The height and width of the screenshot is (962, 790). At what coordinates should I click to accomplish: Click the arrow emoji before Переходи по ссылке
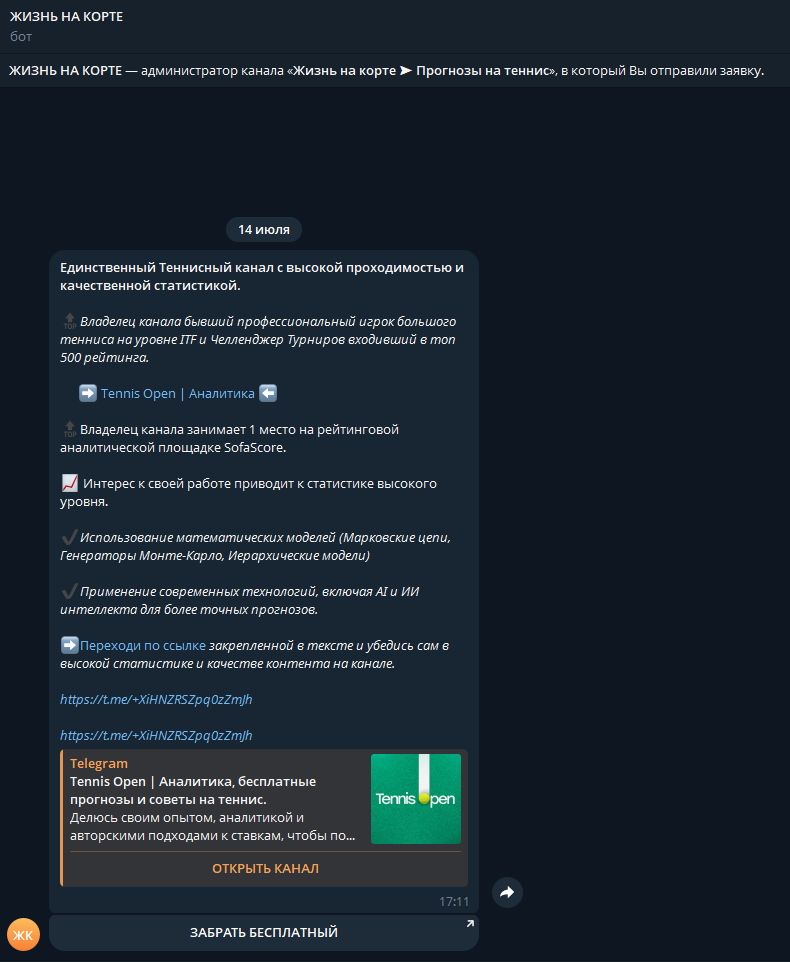pos(69,645)
